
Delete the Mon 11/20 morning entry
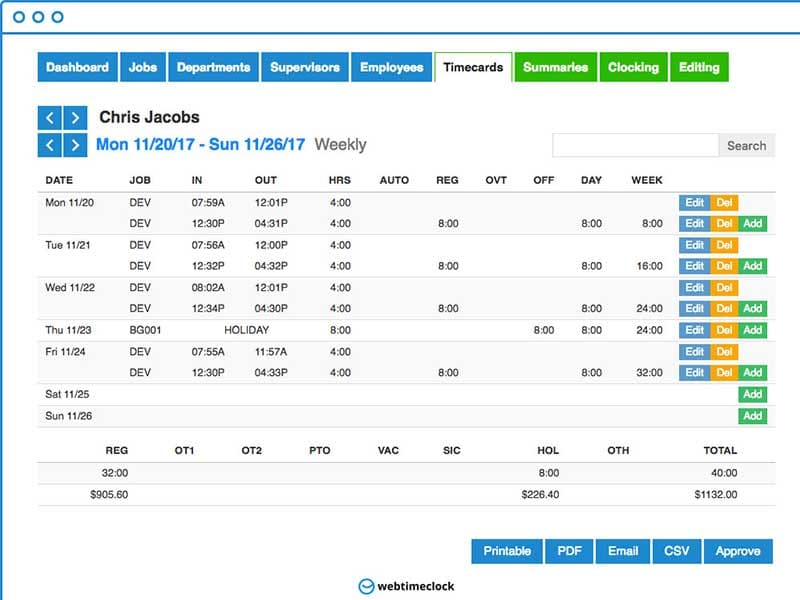click(724, 203)
